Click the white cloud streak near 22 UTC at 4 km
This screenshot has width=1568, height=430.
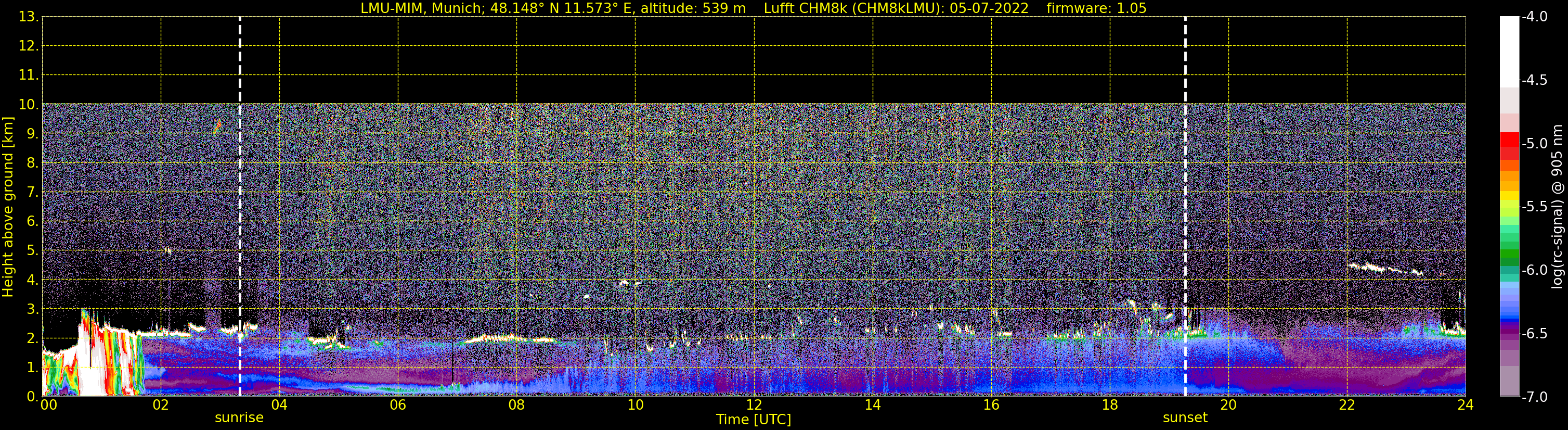(1385, 269)
